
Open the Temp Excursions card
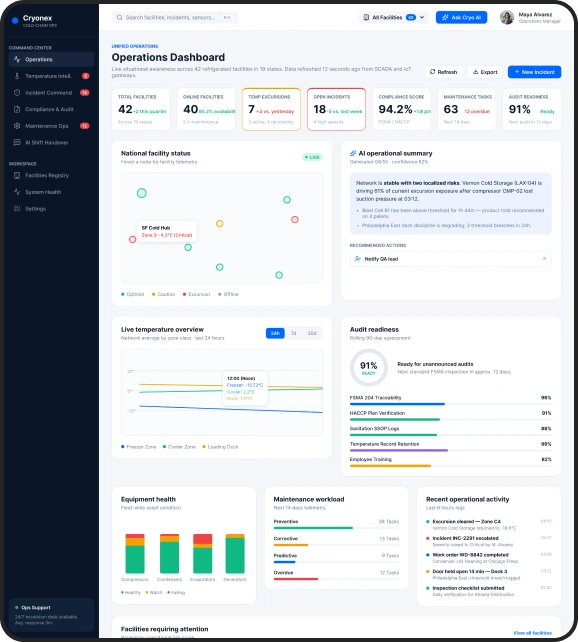click(271, 109)
